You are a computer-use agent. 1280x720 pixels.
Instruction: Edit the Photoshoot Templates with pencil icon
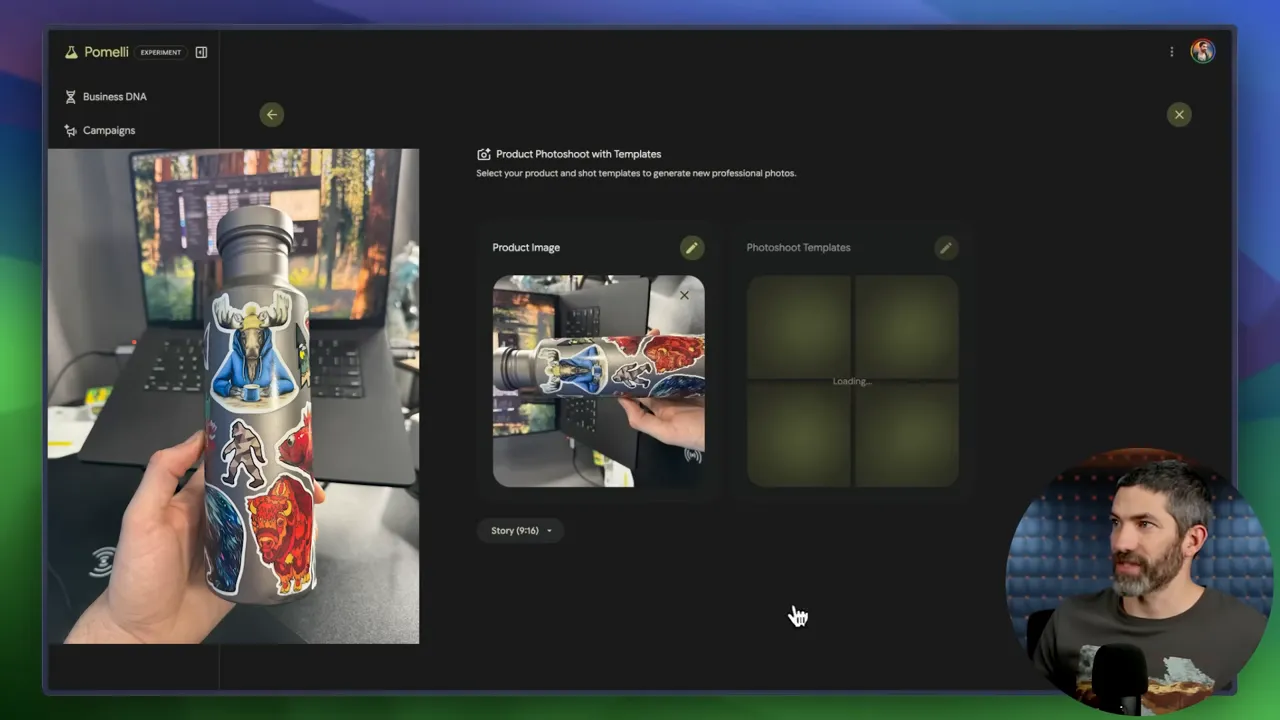point(945,248)
